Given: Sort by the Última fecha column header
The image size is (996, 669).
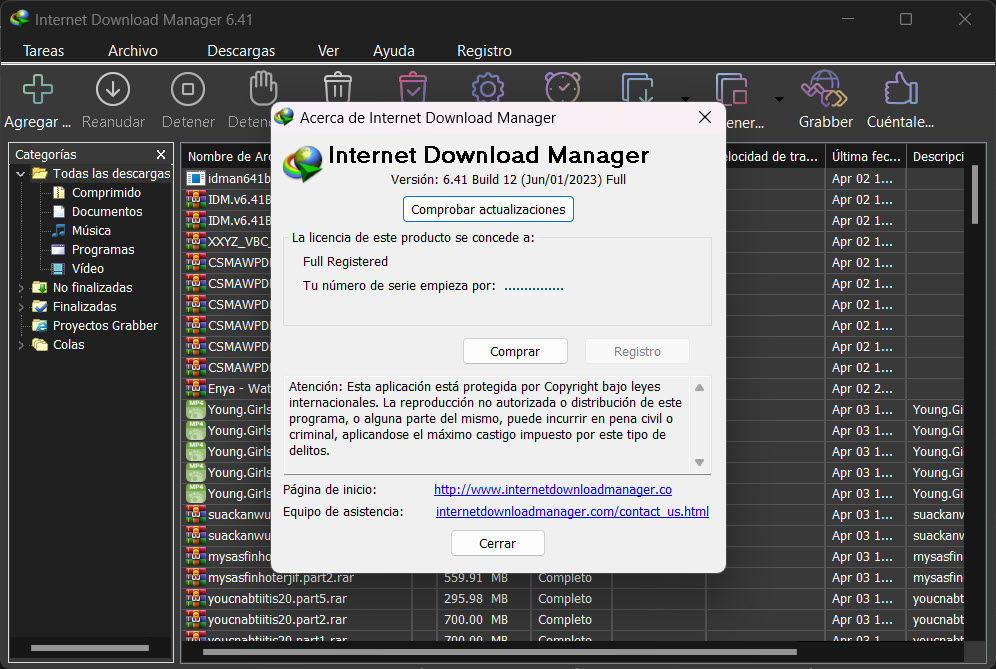Looking at the screenshot, I should point(866,156).
